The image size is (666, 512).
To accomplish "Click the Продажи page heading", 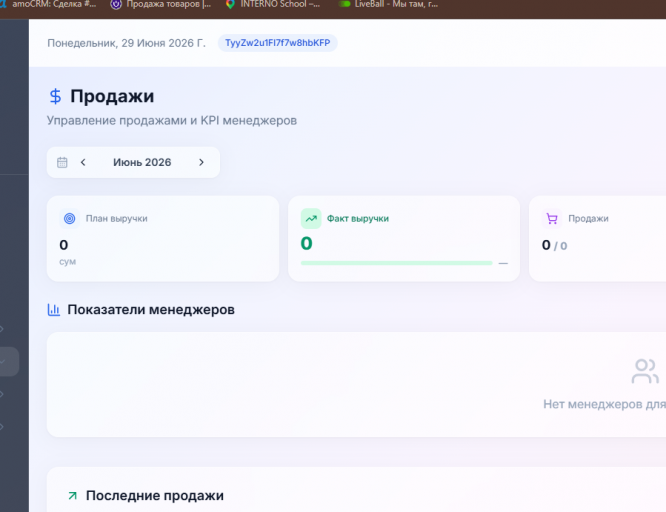I will coord(112,96).
